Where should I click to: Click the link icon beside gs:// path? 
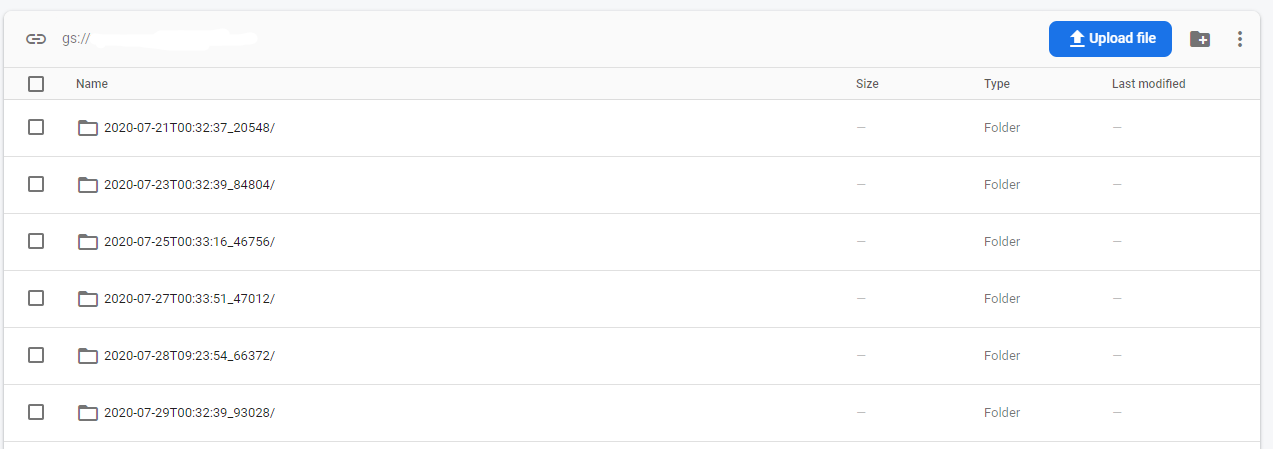[x=36, y=39]
